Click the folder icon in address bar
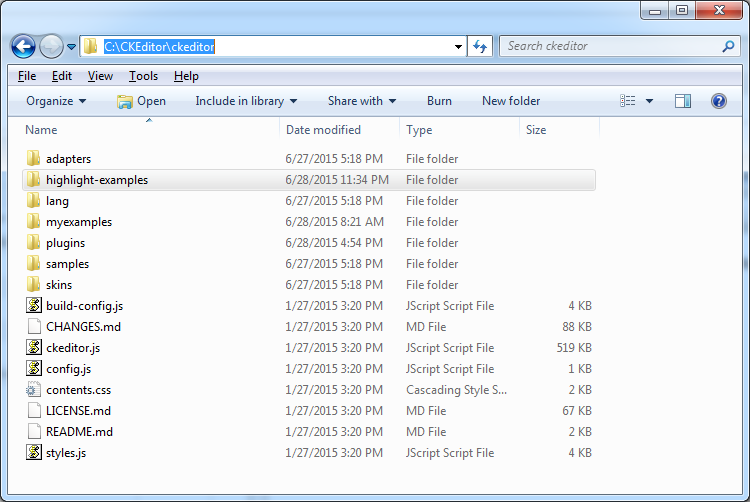 [x=90, y=46]
